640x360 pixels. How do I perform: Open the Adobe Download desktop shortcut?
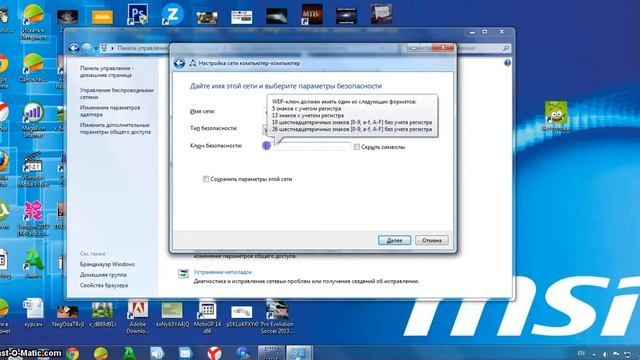138,318
